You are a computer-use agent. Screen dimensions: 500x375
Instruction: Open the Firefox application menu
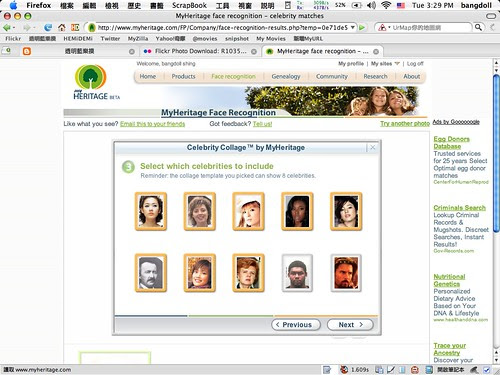point(39,5)
